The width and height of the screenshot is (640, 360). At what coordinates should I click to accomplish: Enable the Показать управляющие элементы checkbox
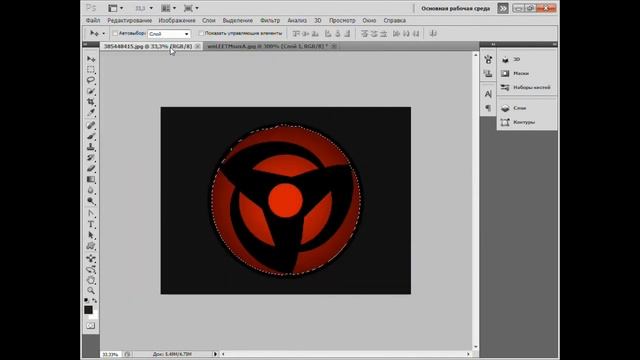tap(201, 33)
